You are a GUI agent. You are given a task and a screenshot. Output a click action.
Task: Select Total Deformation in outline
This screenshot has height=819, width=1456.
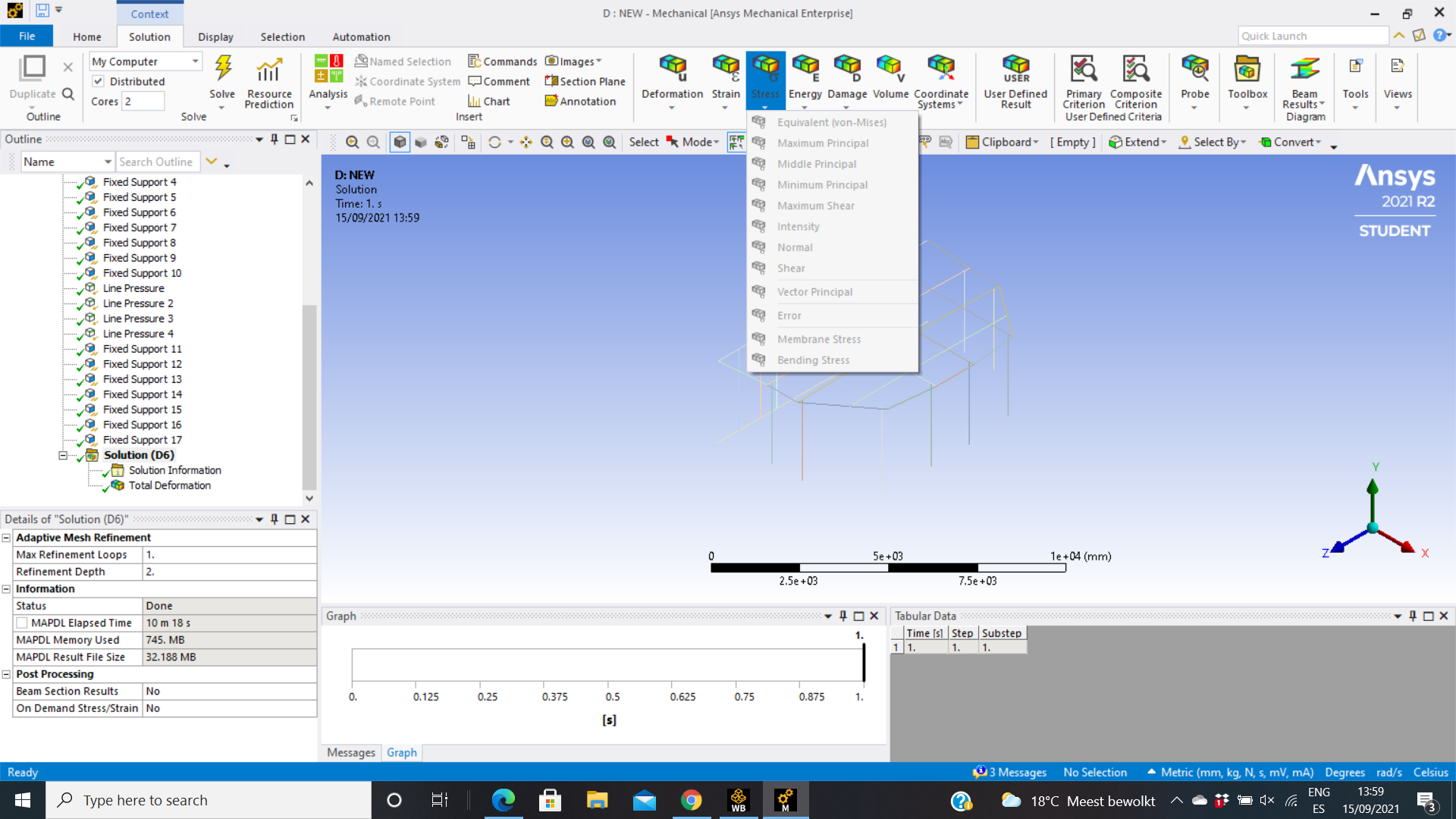click(x=169, y=485)
